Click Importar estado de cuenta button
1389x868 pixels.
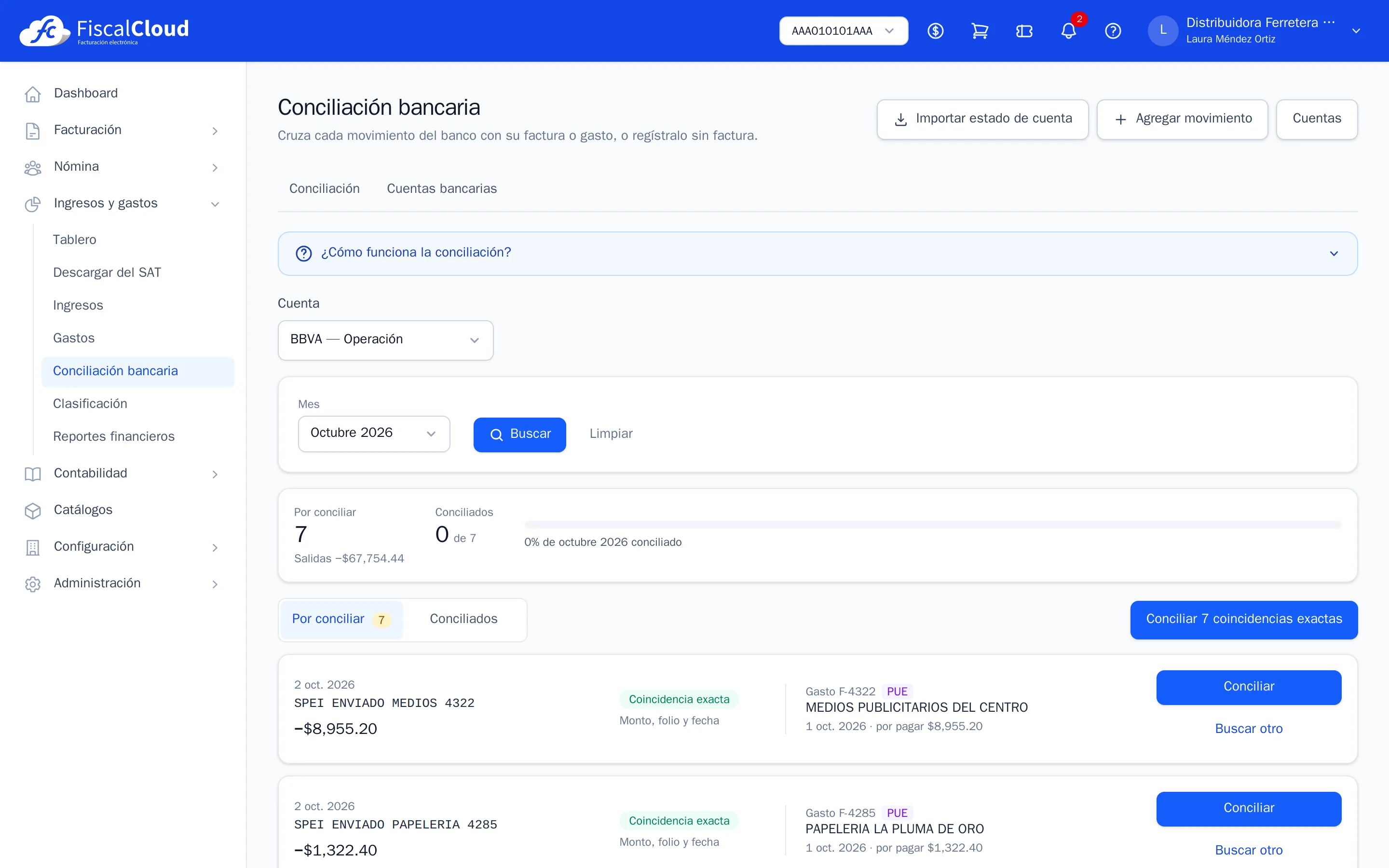(x=982, y=119)
